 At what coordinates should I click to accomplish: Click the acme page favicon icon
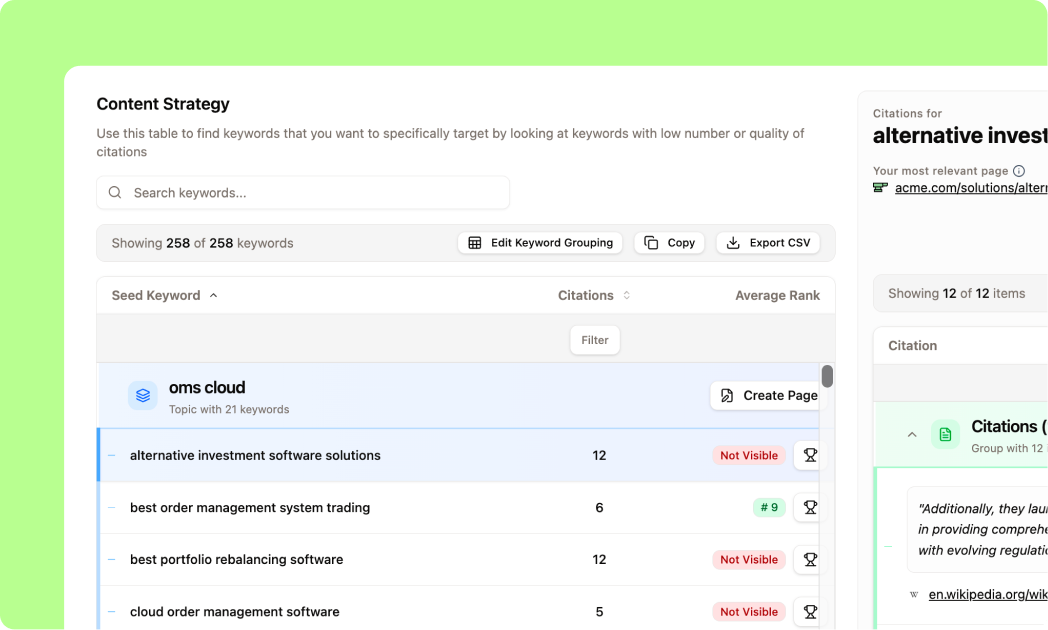click(x=880, y=188)
